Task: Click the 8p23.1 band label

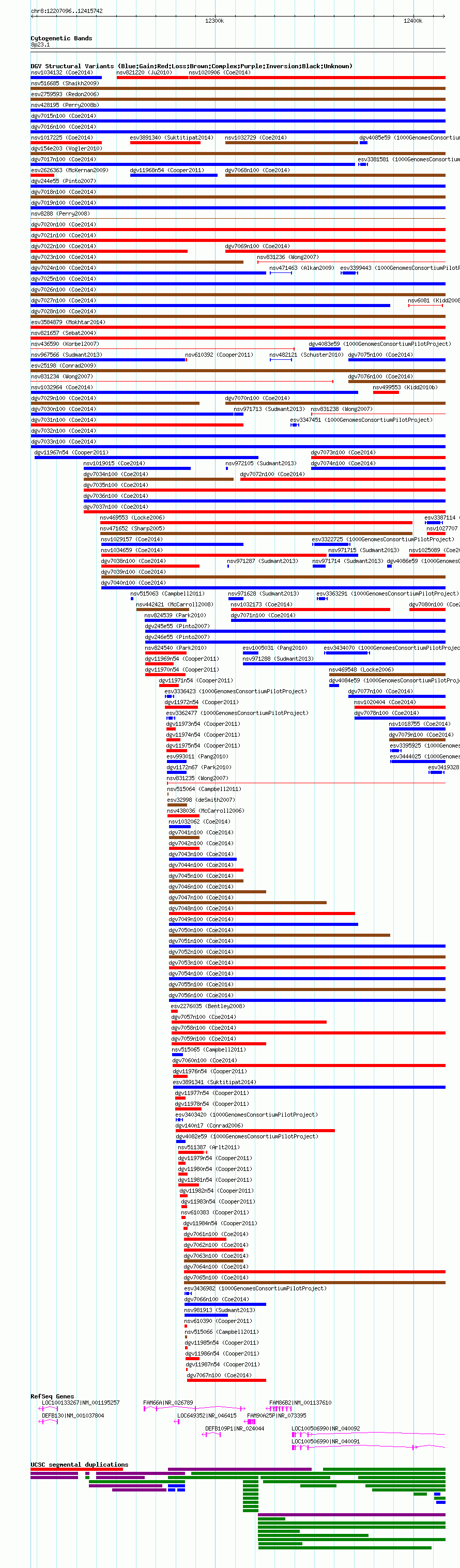Action: [x=40, y=44]
